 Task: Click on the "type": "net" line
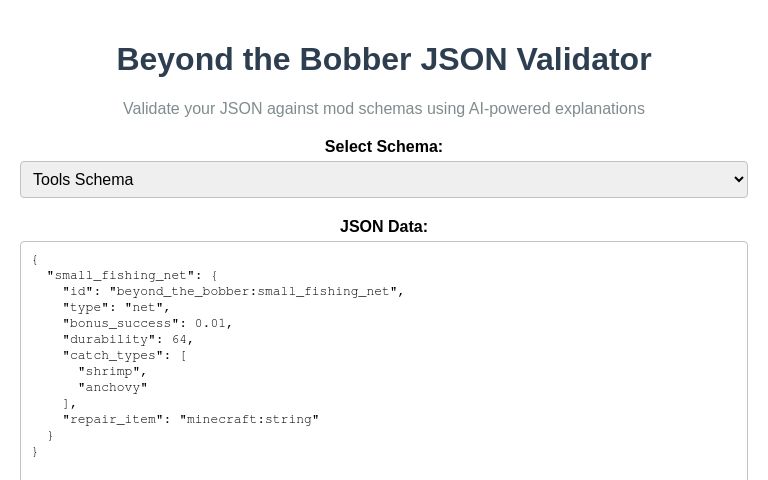pos(116,308)
